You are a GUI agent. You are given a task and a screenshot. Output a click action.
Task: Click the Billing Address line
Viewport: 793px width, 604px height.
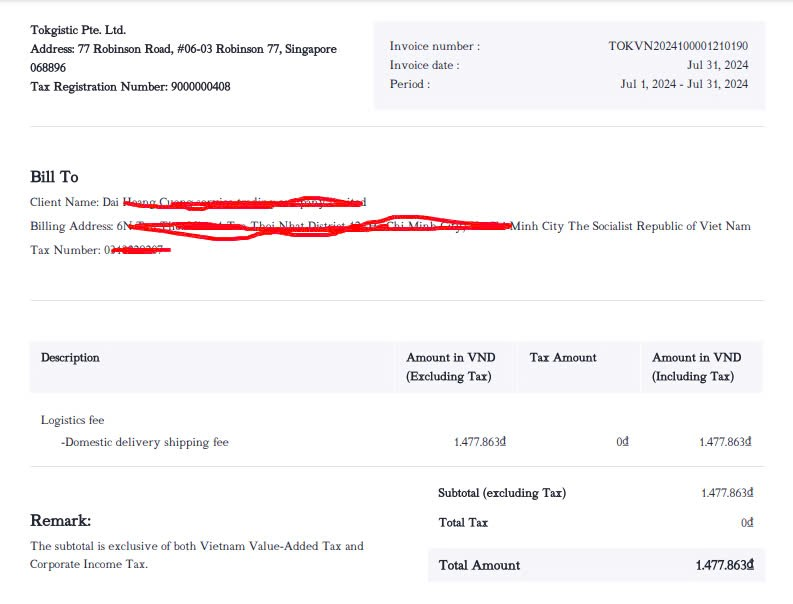[390, 227]
